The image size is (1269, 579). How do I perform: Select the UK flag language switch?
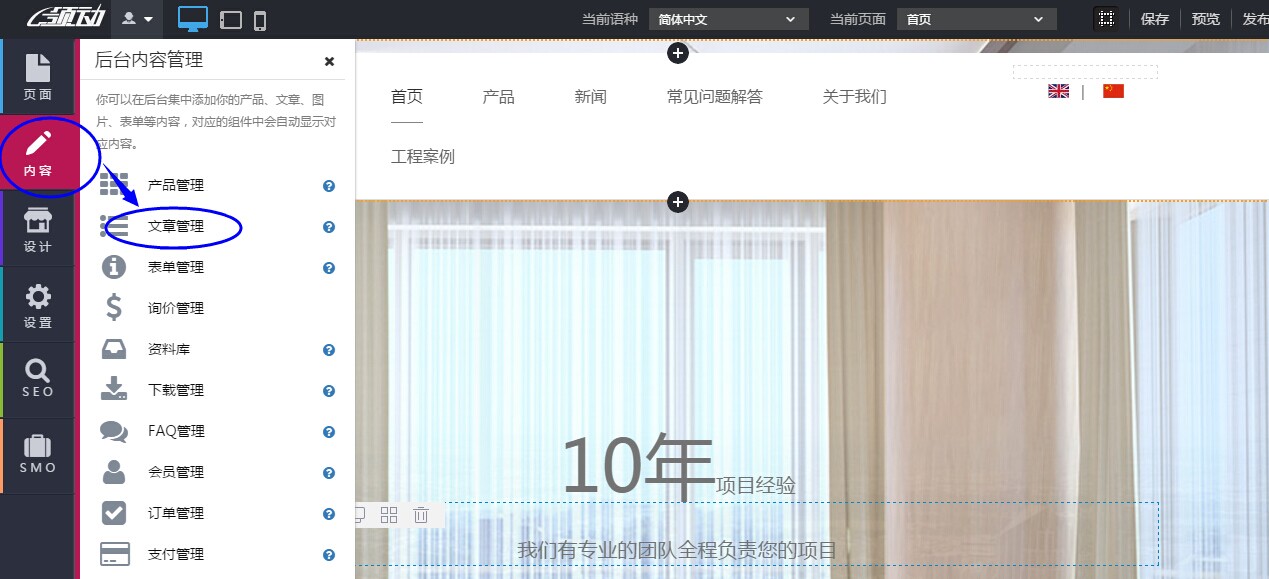pyautogui.click(x=1058, y=90)
